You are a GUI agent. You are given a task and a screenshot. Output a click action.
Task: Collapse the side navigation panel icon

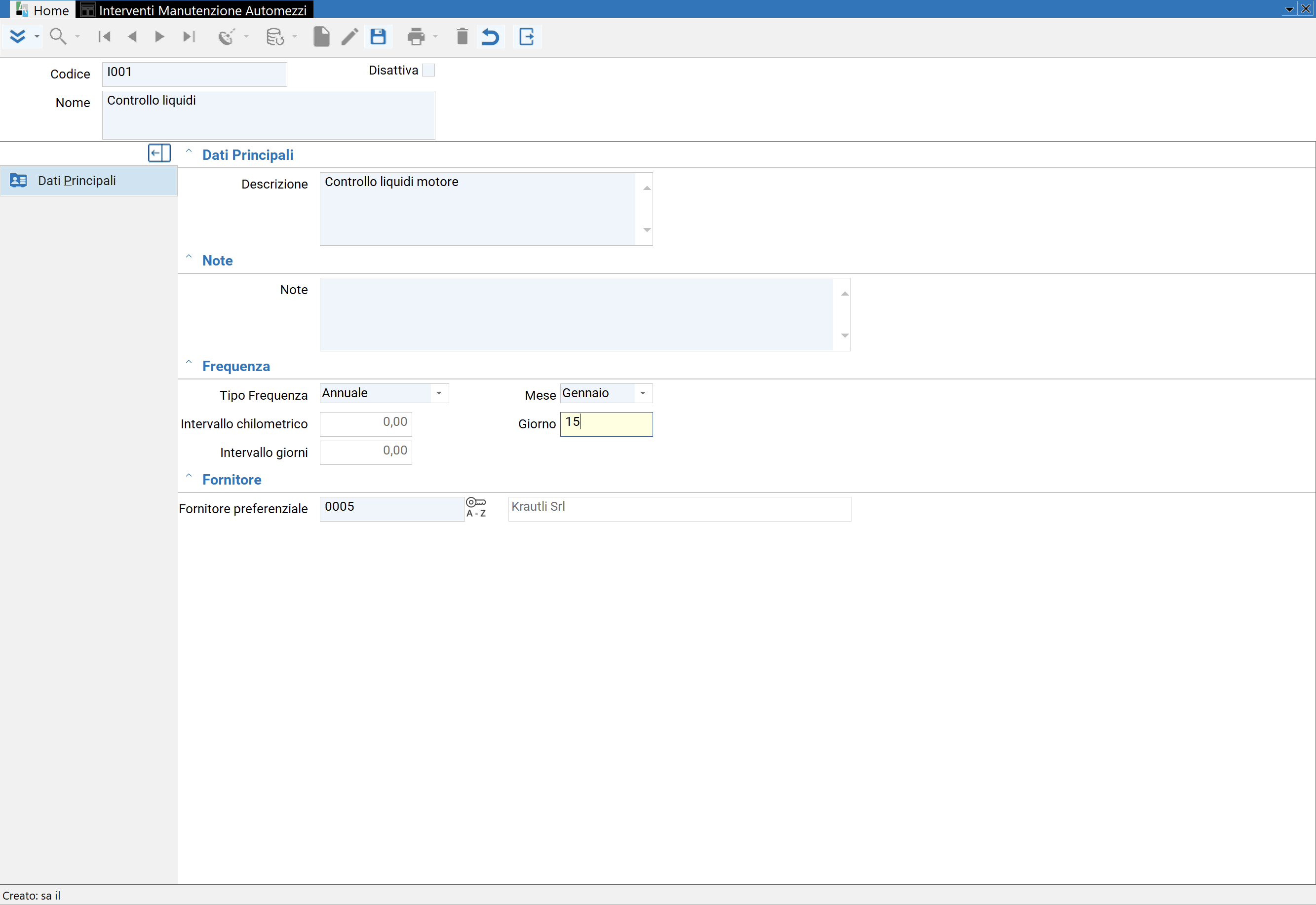click(x=159, y=153)
